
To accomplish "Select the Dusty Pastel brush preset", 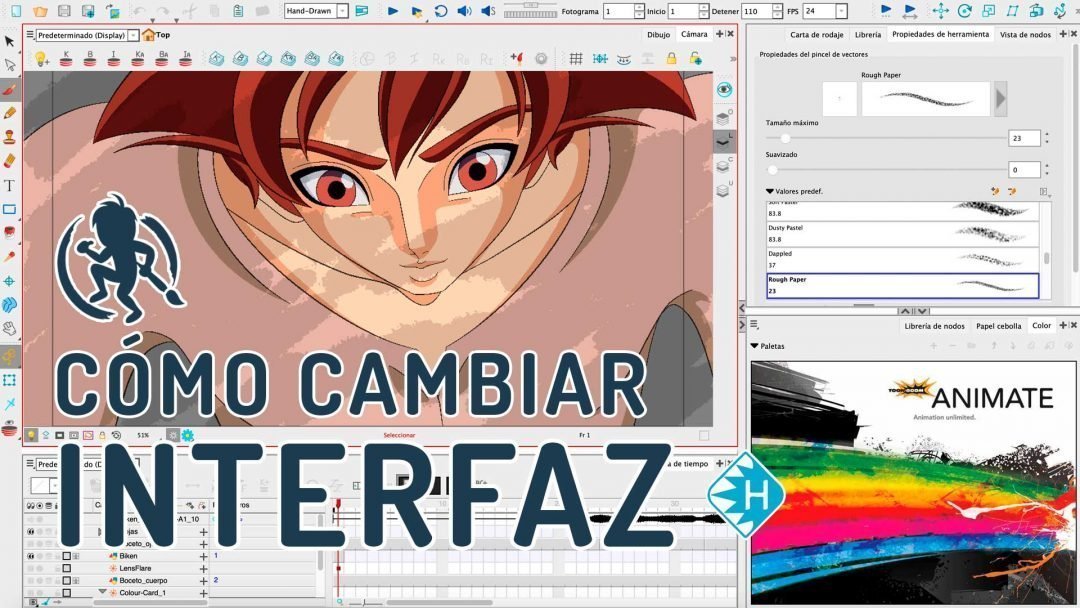I will coord(902,234).
